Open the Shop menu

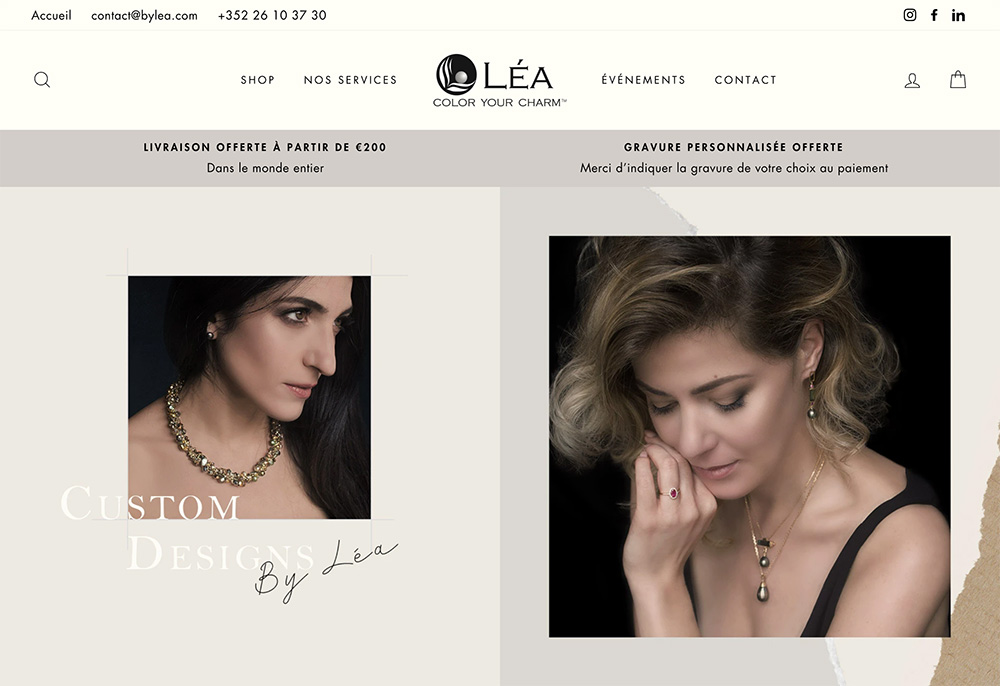[x=258, y=80]
